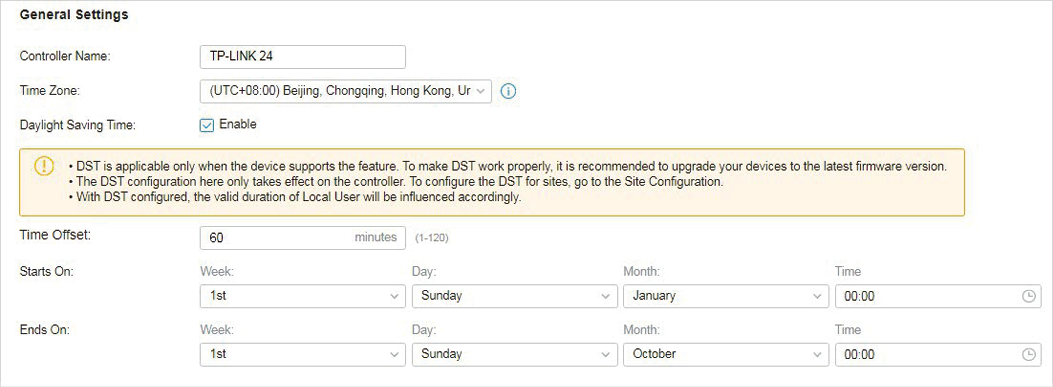Click the Time Zone info icon
This screenshot has width=1053, height=387.
[508, 91]
